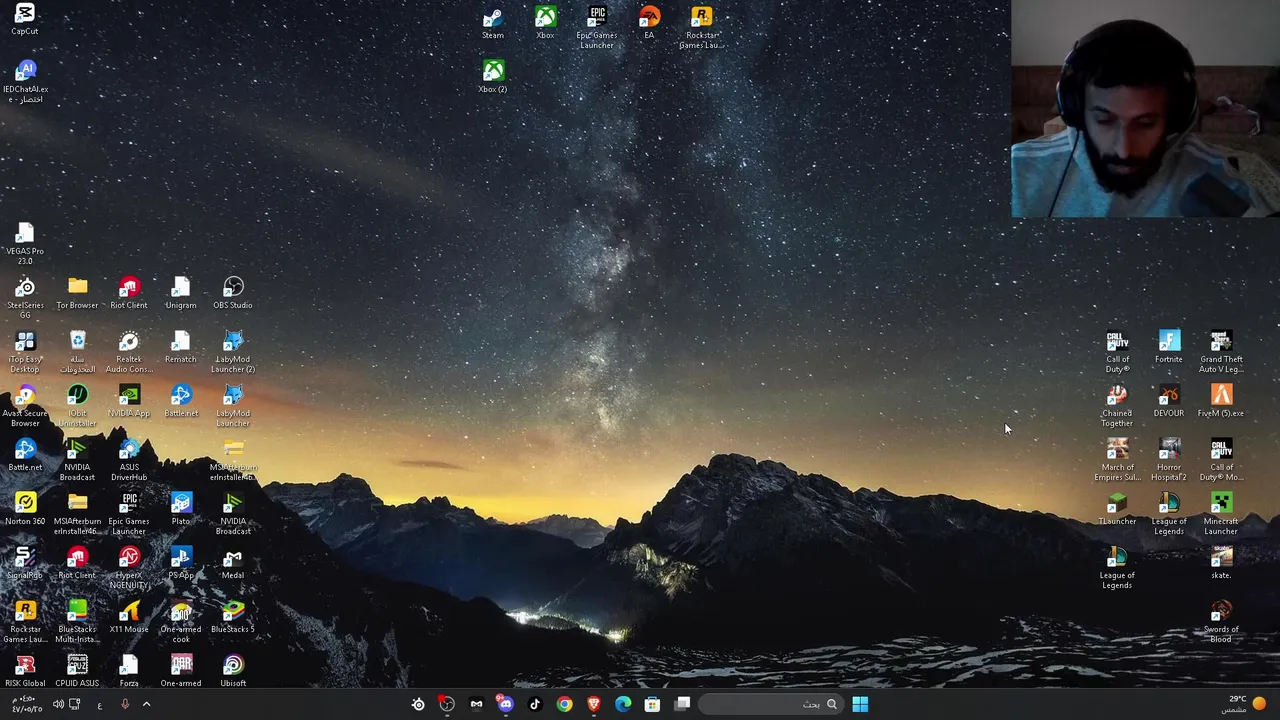The height and width of the screenshot is (720, 1280).
Task: Open the Windows Start button in taskbar
Action: pos(860,704)
